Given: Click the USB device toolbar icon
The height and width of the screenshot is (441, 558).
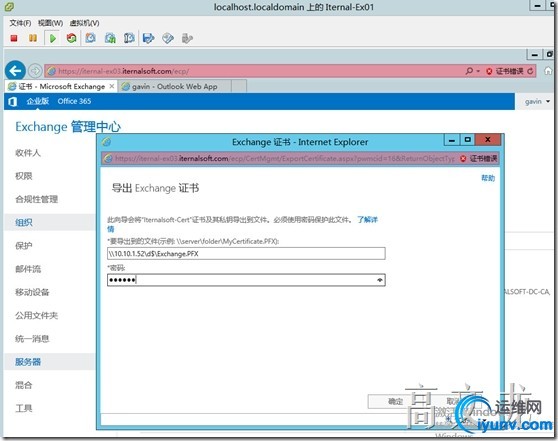Looking at the screenshot, I should click(x=187, y=38).
